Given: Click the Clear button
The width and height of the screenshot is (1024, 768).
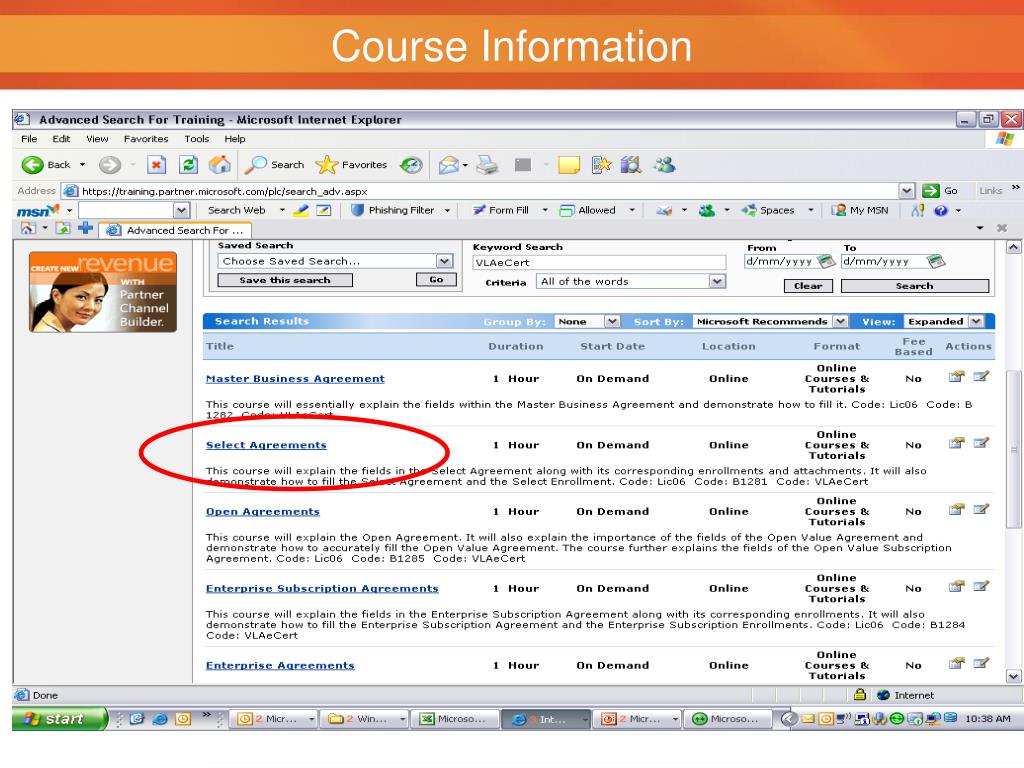Looking at the screenshot, I should [808, 286].
